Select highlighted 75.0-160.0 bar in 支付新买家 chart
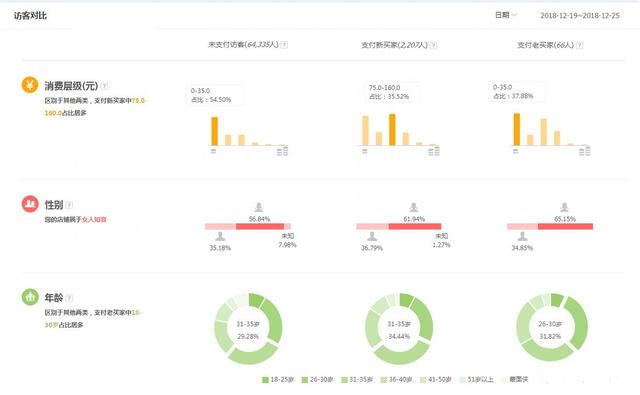 pyautogui.click(x=392, y=130)
